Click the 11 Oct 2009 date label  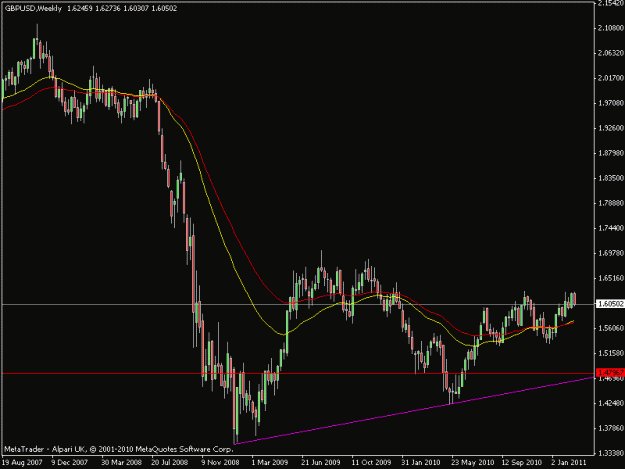click(x=371, y=463)
